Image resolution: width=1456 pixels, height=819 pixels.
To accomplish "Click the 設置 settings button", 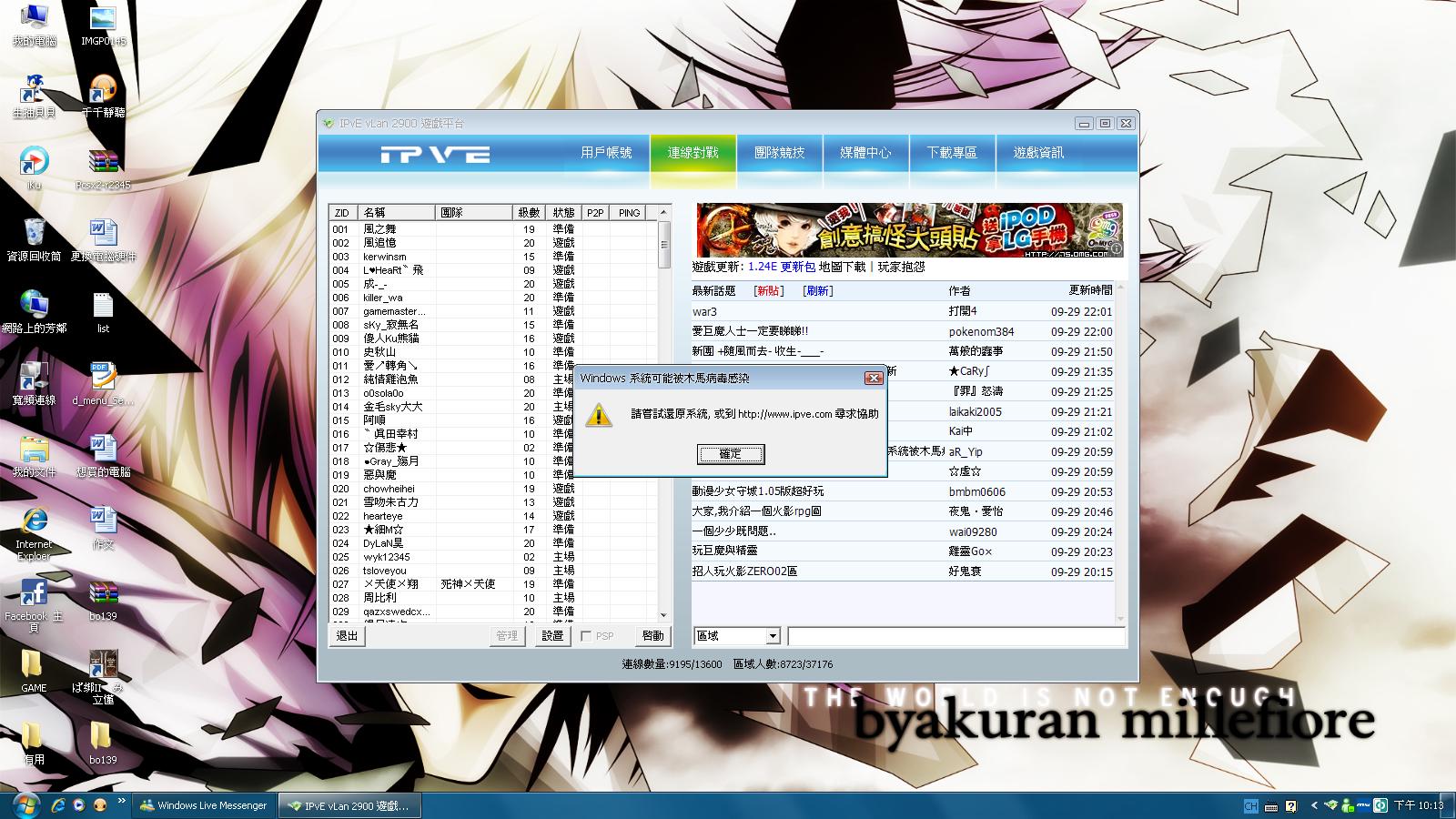I will [x=552, y=636].
